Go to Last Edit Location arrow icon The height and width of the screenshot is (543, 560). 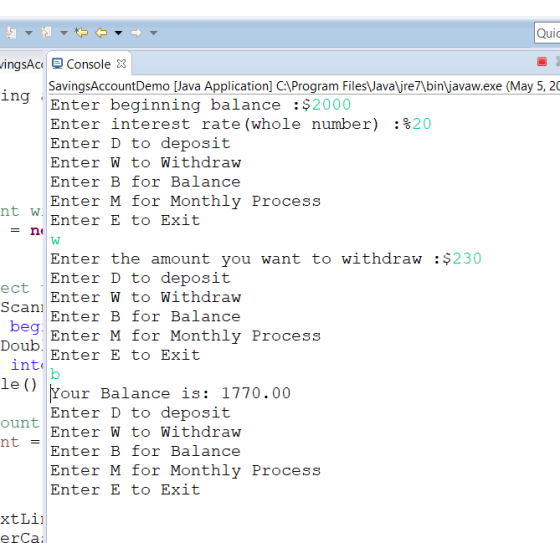pyautogui.click(x=81, y=33)
